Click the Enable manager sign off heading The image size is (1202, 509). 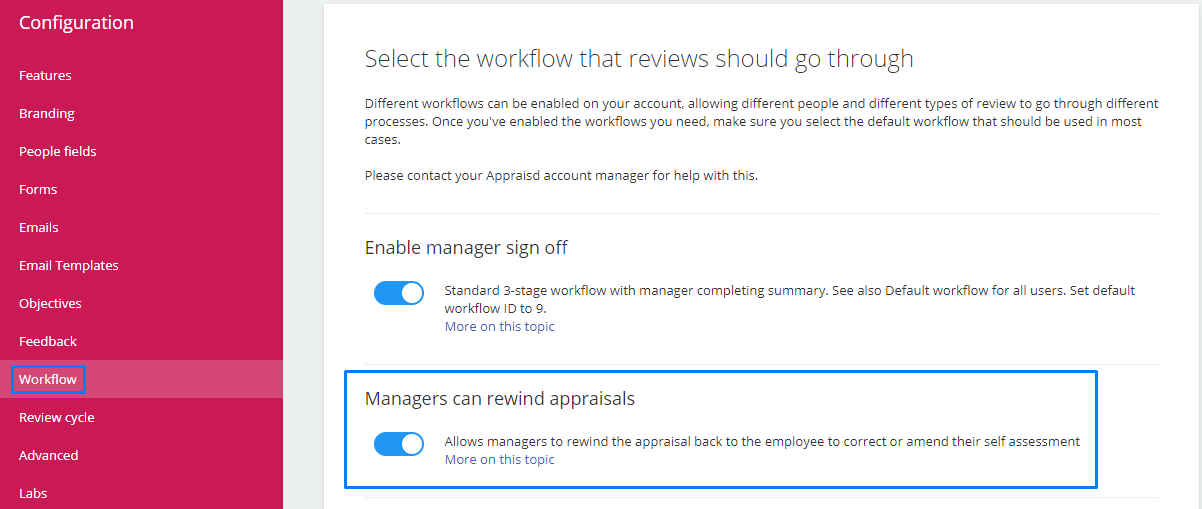click(467, 247)
